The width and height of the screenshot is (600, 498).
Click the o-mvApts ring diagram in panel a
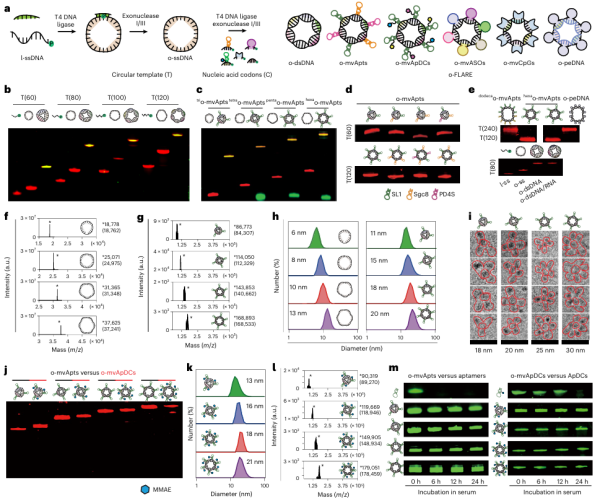pyautogui.click(x=354, y=30)
